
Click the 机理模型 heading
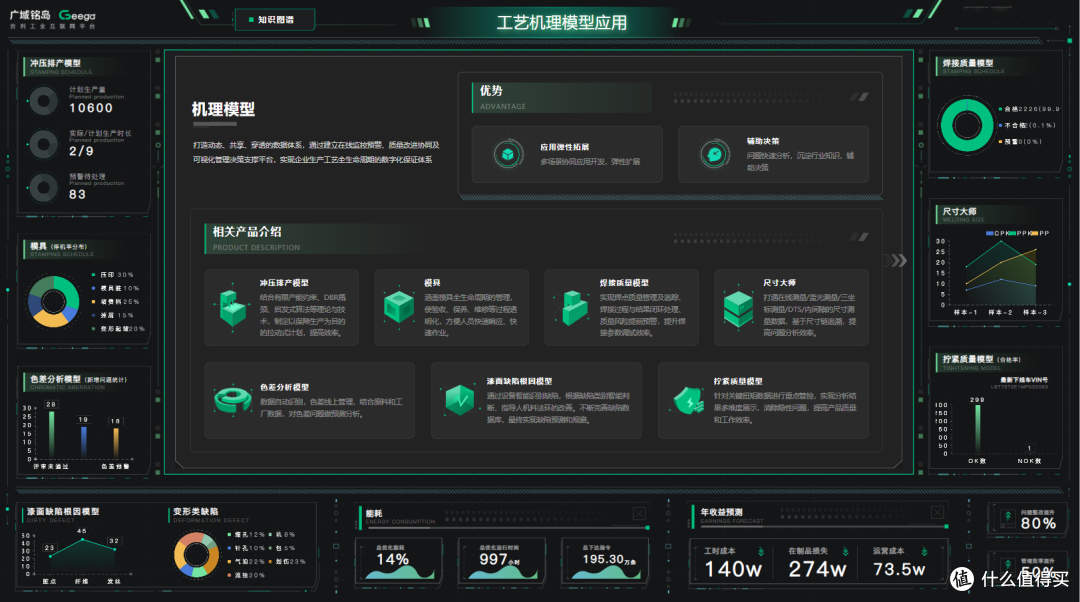click(x=223, y=109)
